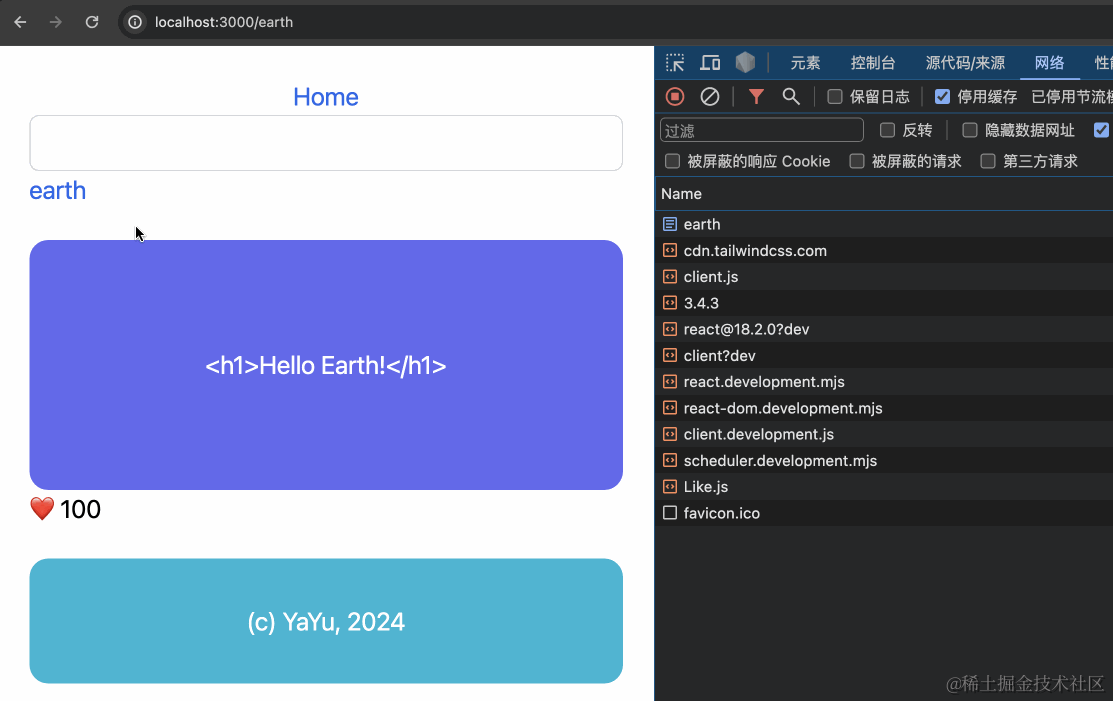The height and width of the screenshot is (701, 1113).
Task: Open the 已停用节流模式 throttling dropdown
Action: pyautogui.click(x=1070, y=97)
